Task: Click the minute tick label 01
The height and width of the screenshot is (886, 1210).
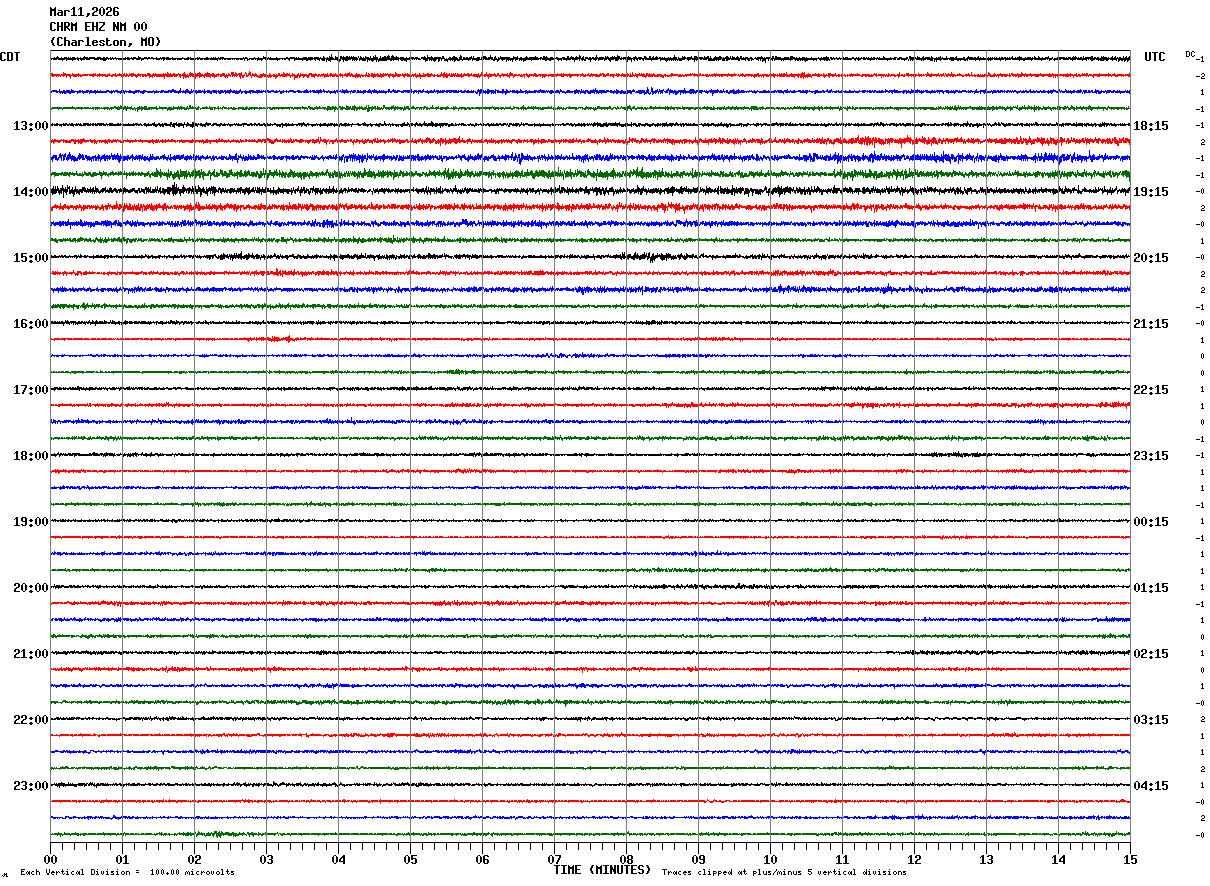Action: point(122,859)
